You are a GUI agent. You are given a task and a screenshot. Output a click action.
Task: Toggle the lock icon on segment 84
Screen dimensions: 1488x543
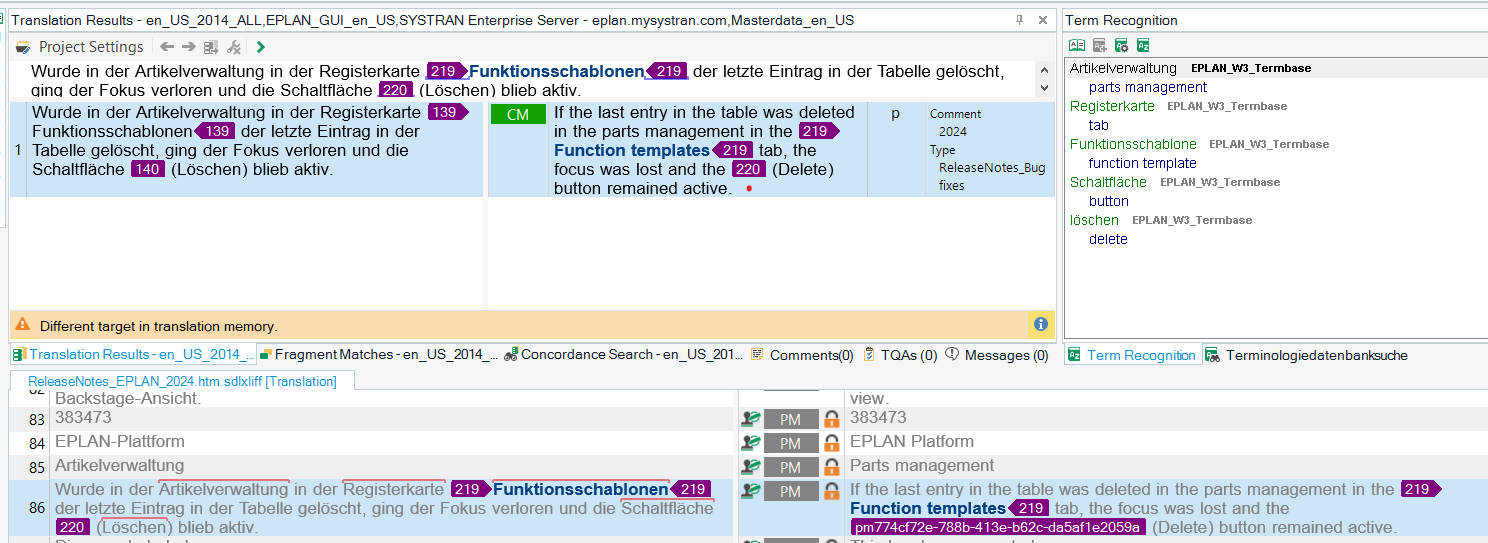point(831,443)
